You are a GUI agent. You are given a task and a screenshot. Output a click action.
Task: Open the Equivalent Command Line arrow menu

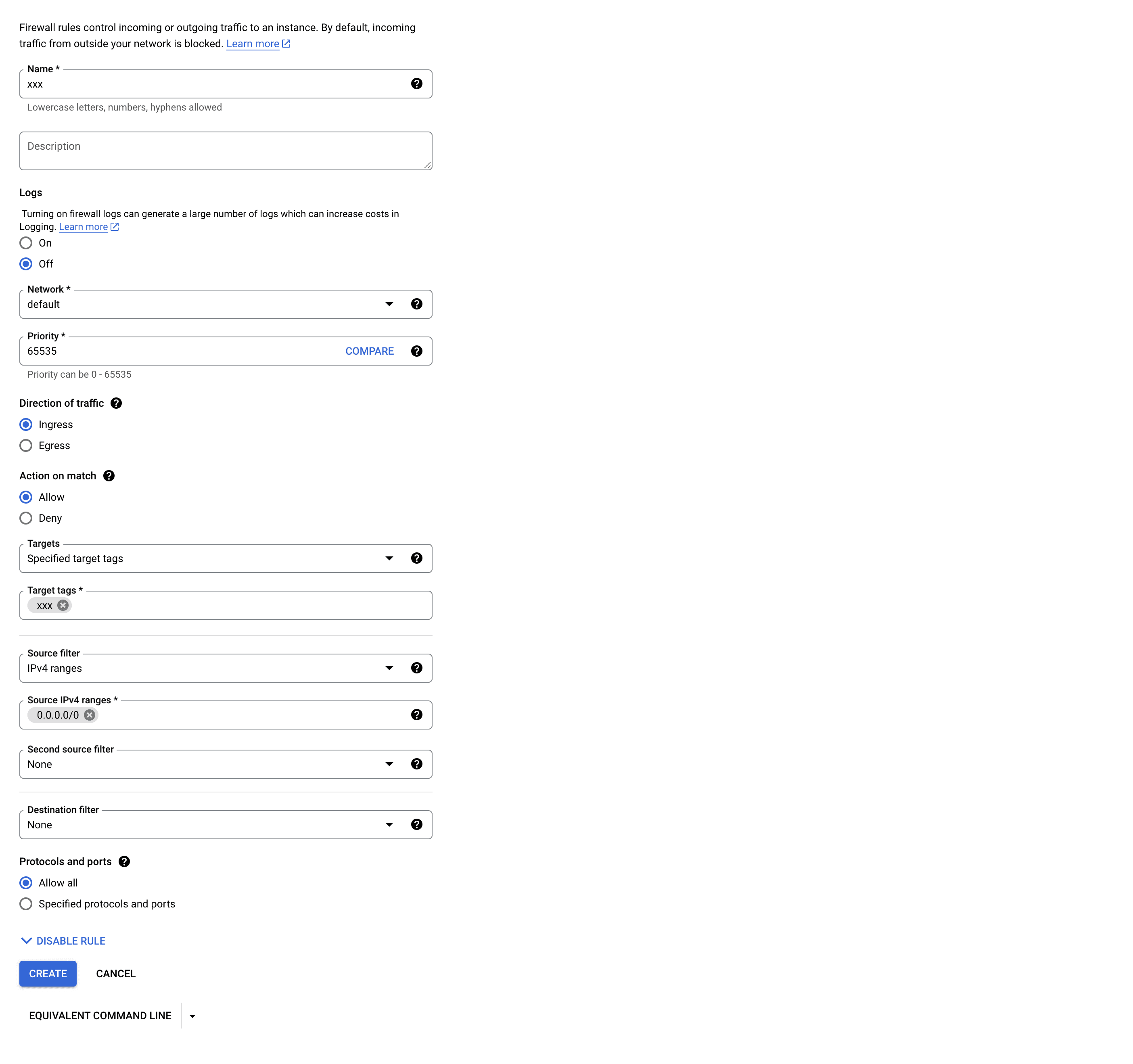pos(192,1016)
